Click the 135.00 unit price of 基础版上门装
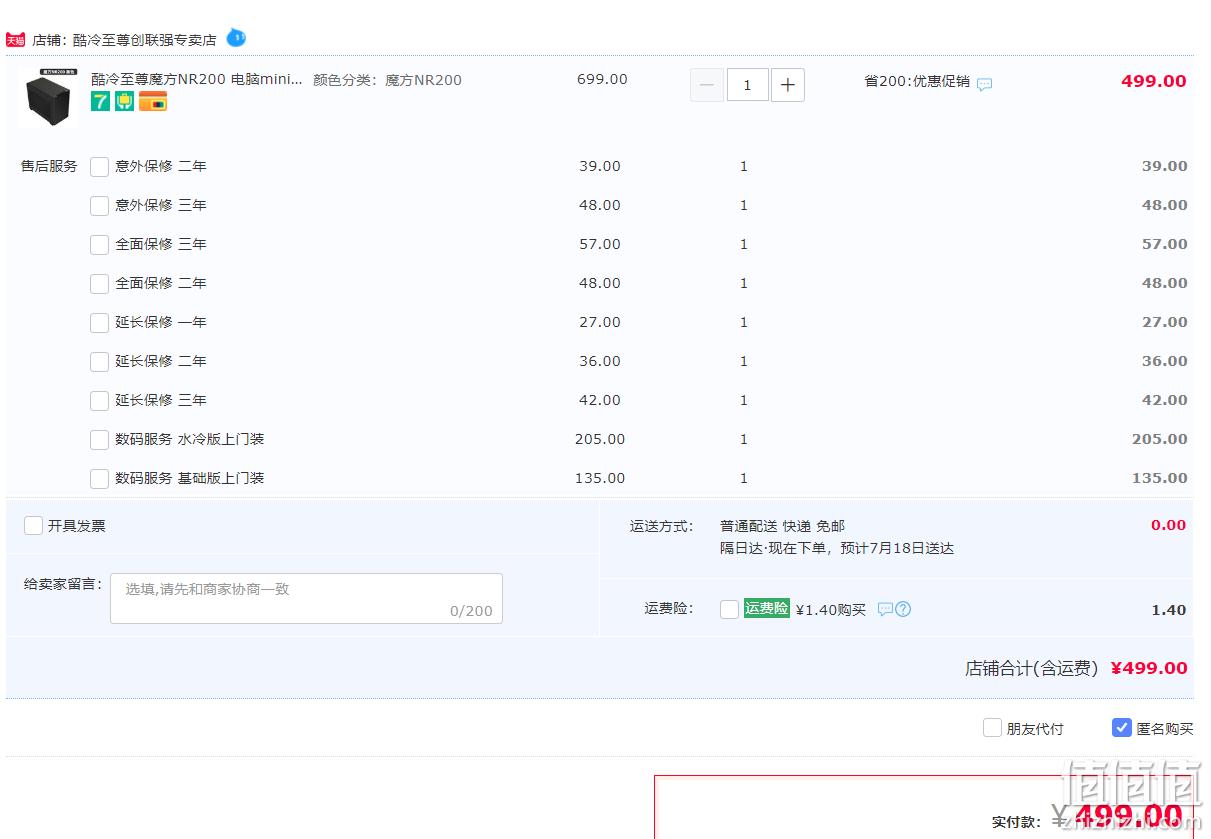The height and width of the screenshot is (839, 1211). click(600, 478)
